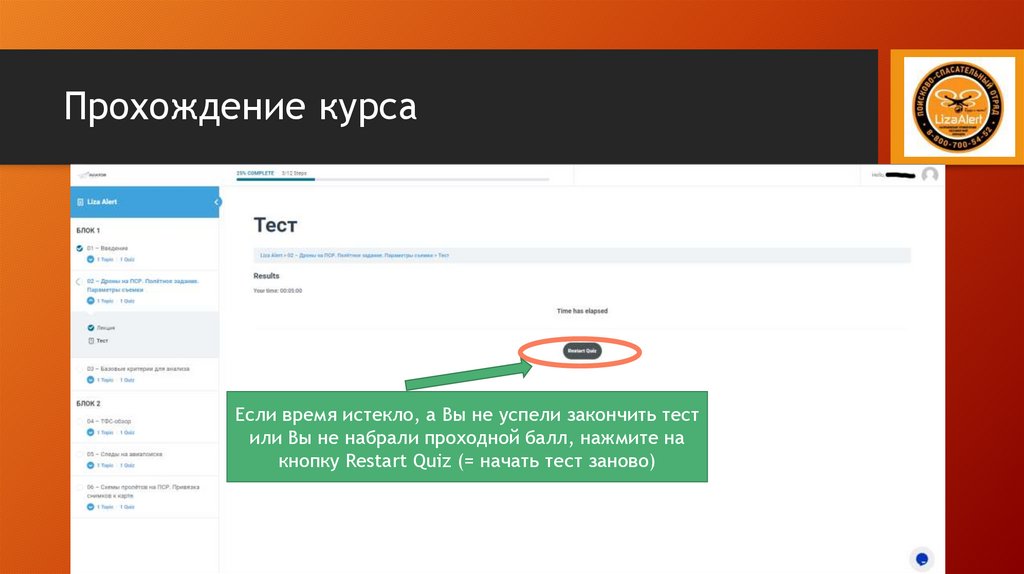The image size is (1024, 574).
Task: Click the Тест quiz icon in sidebar
Action: tap(90, 341)
